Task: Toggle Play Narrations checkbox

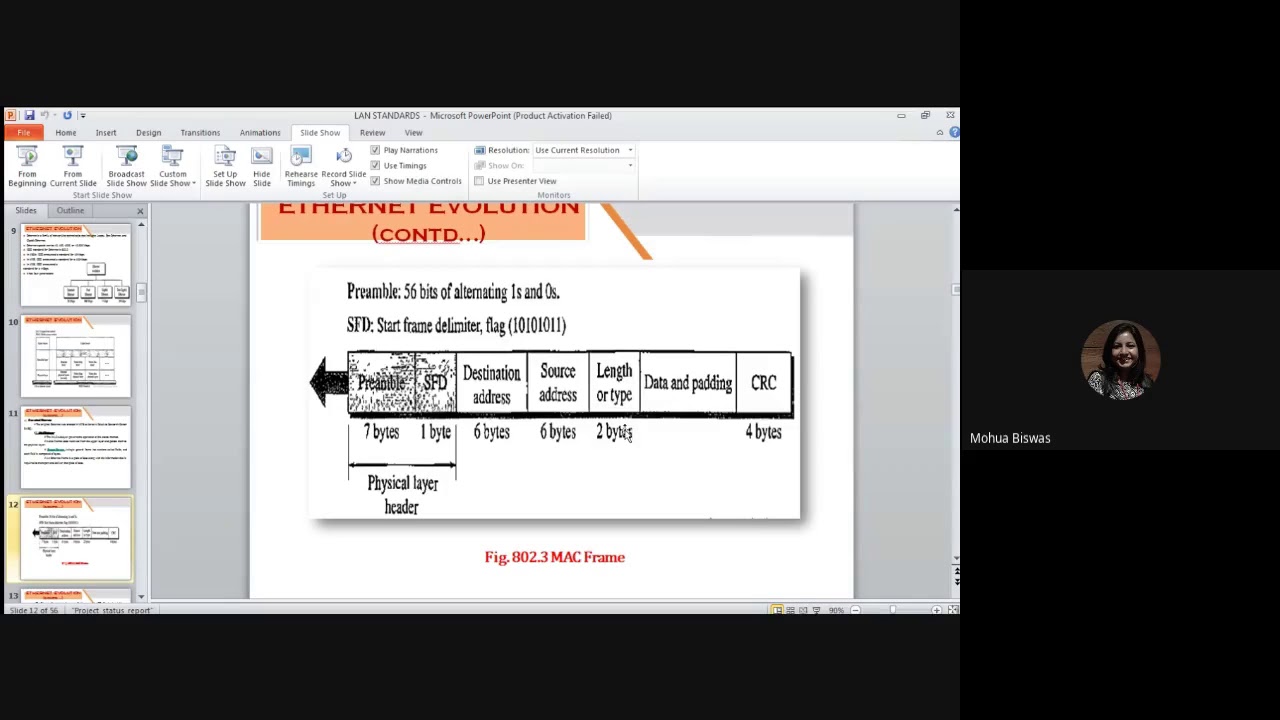Action: pos(375,150)
